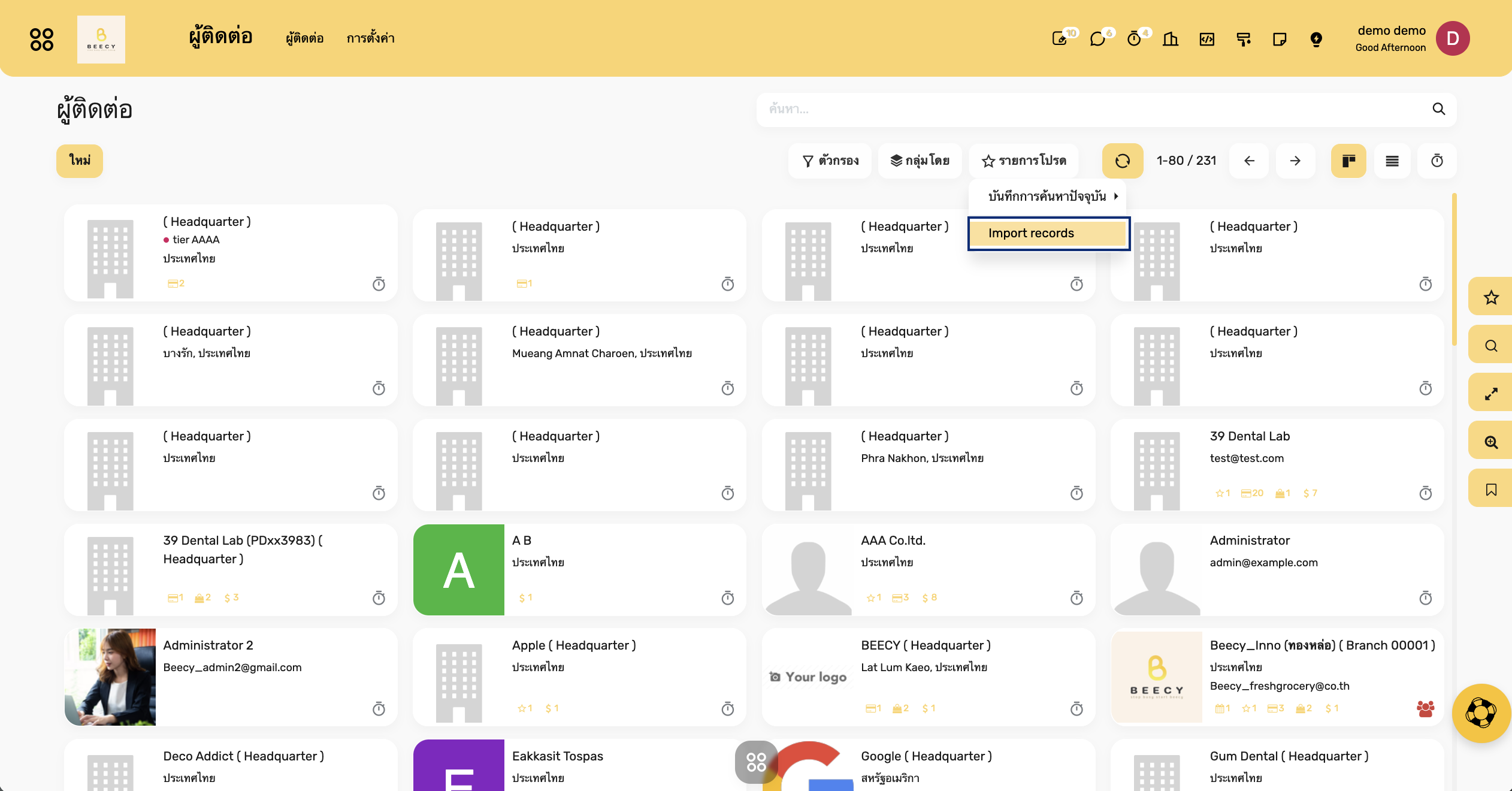Open Apple ( Headquarter ) contact
Image resolution: width=1512 pixels, height=791 pixels.
[x=579, y=677]
